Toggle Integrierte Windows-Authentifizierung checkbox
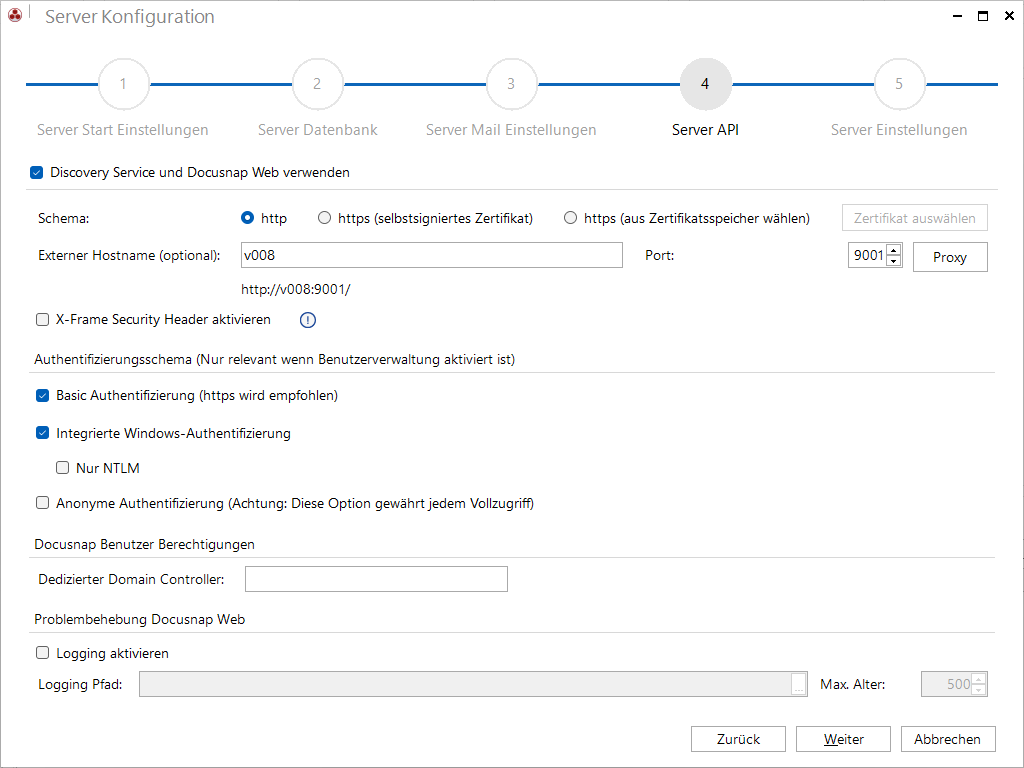The width and height of the screenshot is (1024, 768). point(42,433)
